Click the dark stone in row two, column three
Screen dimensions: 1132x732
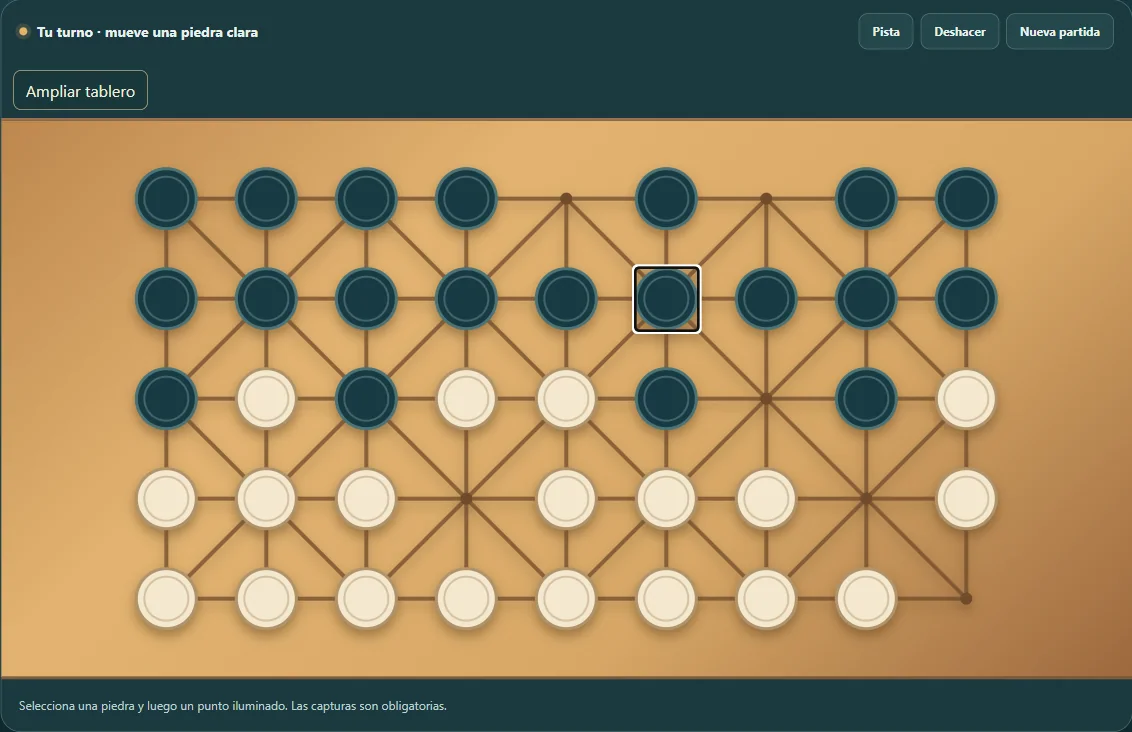(366, 299)
